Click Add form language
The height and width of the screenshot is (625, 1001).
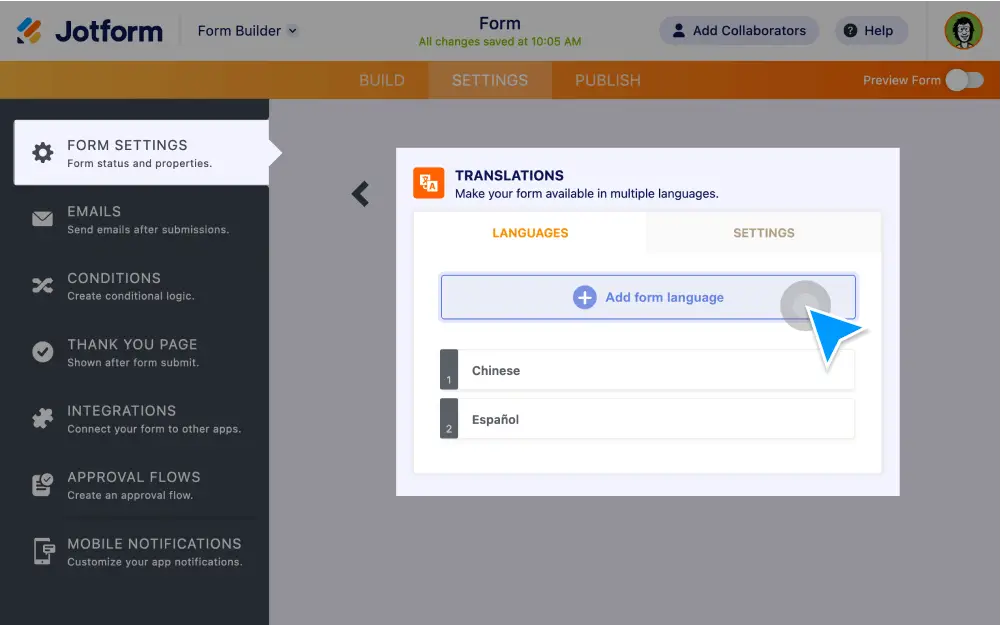click(x=648, y=297)
